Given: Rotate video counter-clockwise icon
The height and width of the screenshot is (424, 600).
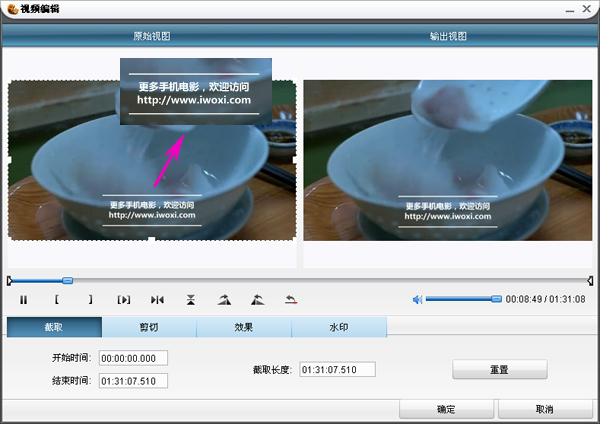Looking at the screenshot, I should coord(258,300).
